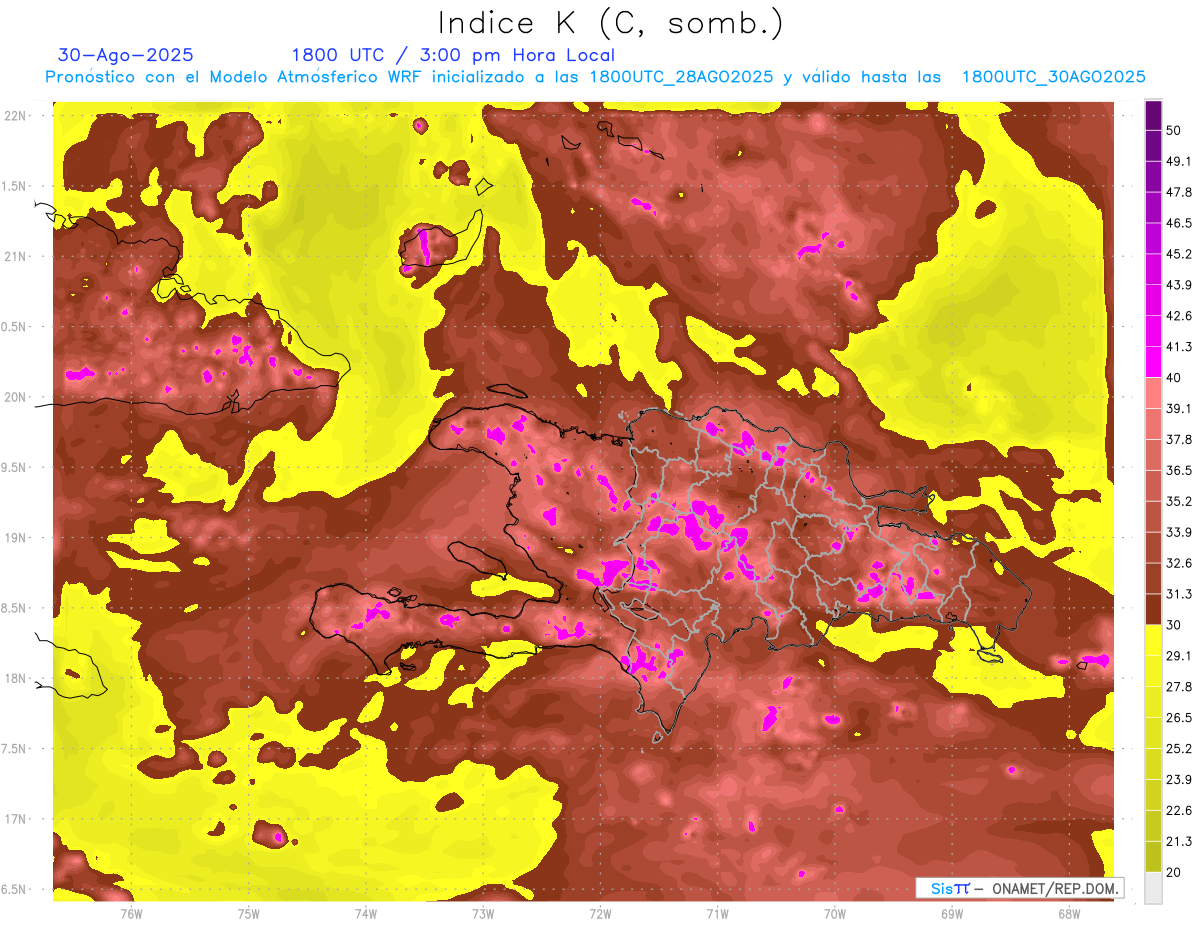Image resolution: width=1200 pixels, height=927 pixels.
Task: Pick the bright yellow swatch between 29.1 and 30
Action: (1153, 640)
